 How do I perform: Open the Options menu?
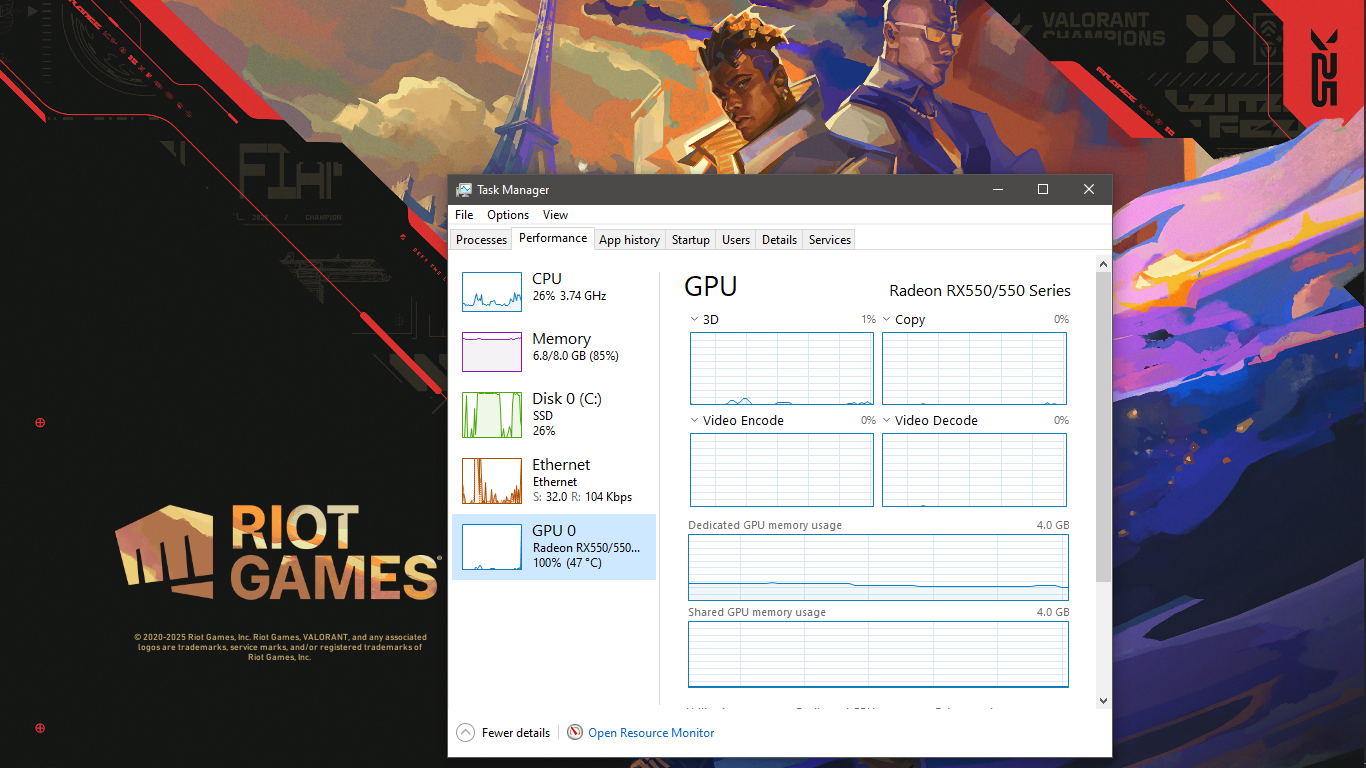[x=508, y=215]
